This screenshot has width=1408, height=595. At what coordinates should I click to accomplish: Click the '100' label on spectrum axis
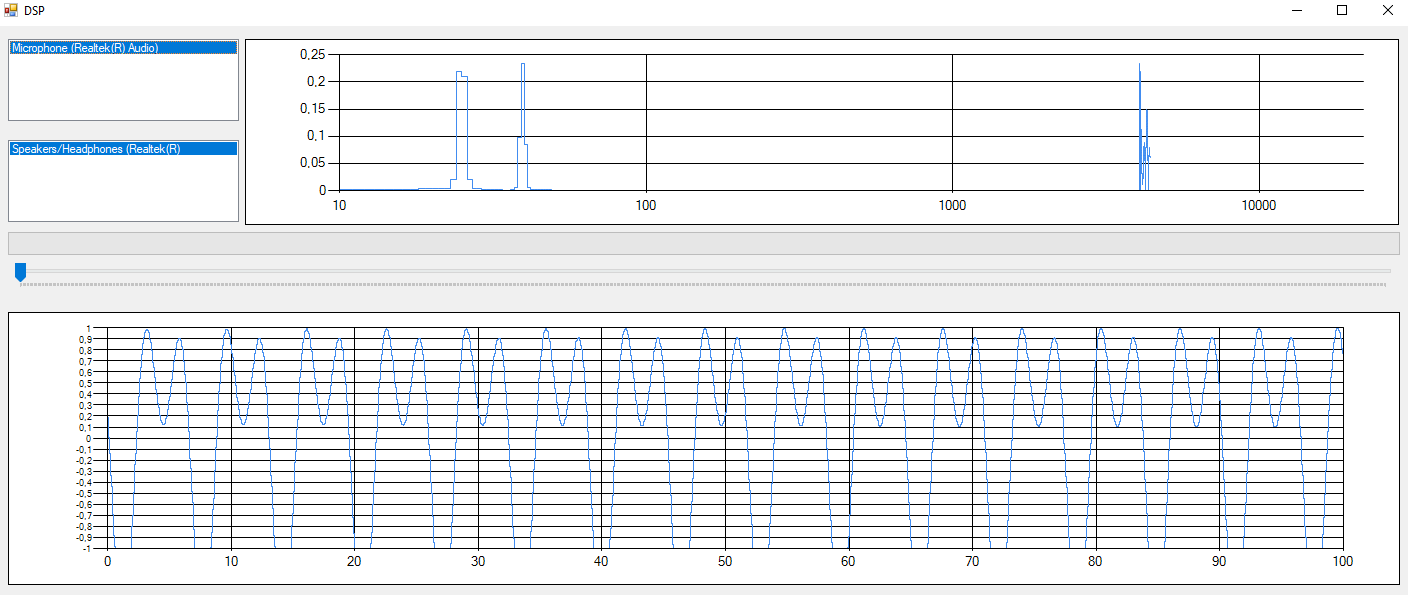(x=645, y=206)
